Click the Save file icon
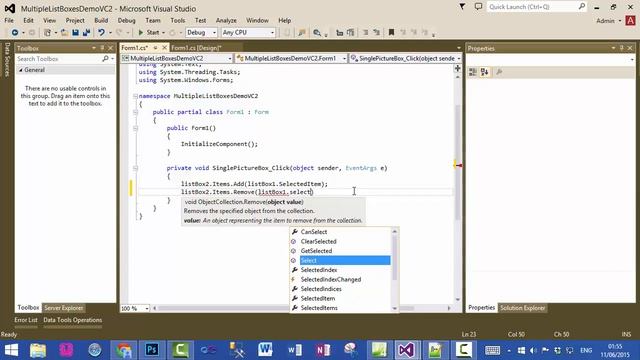This screenshot has width=640, height=360. [x=76, y=32]
